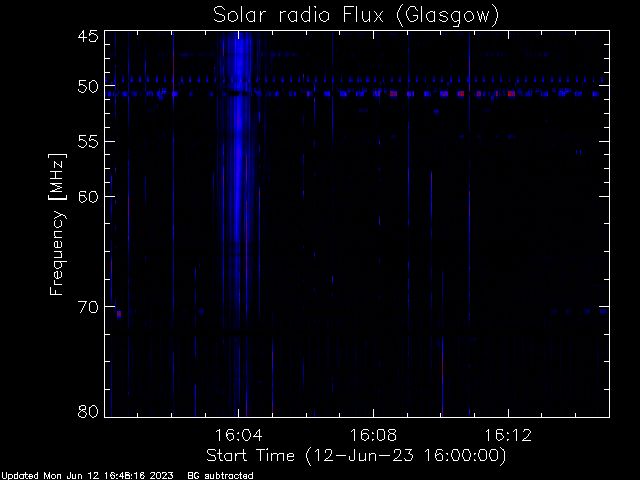Click the 'Updated Mon Jun 12' timestamp text
The width and height of the screenshot is (640, 480).
[x=87, y=476]
